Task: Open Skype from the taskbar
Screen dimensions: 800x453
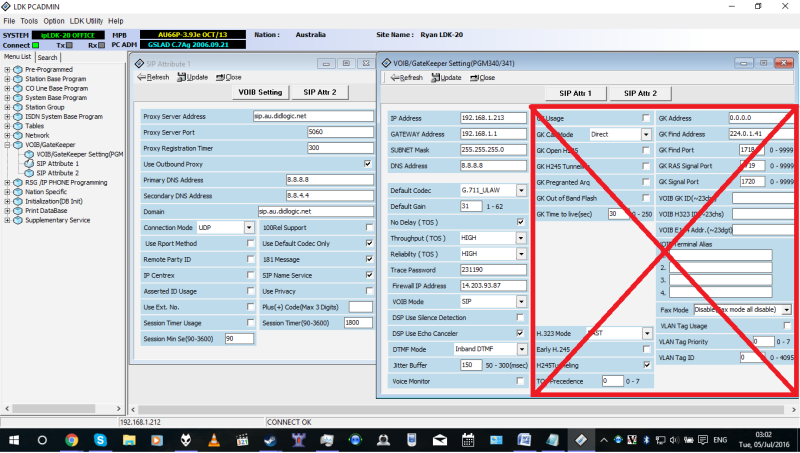Action: 100,440
